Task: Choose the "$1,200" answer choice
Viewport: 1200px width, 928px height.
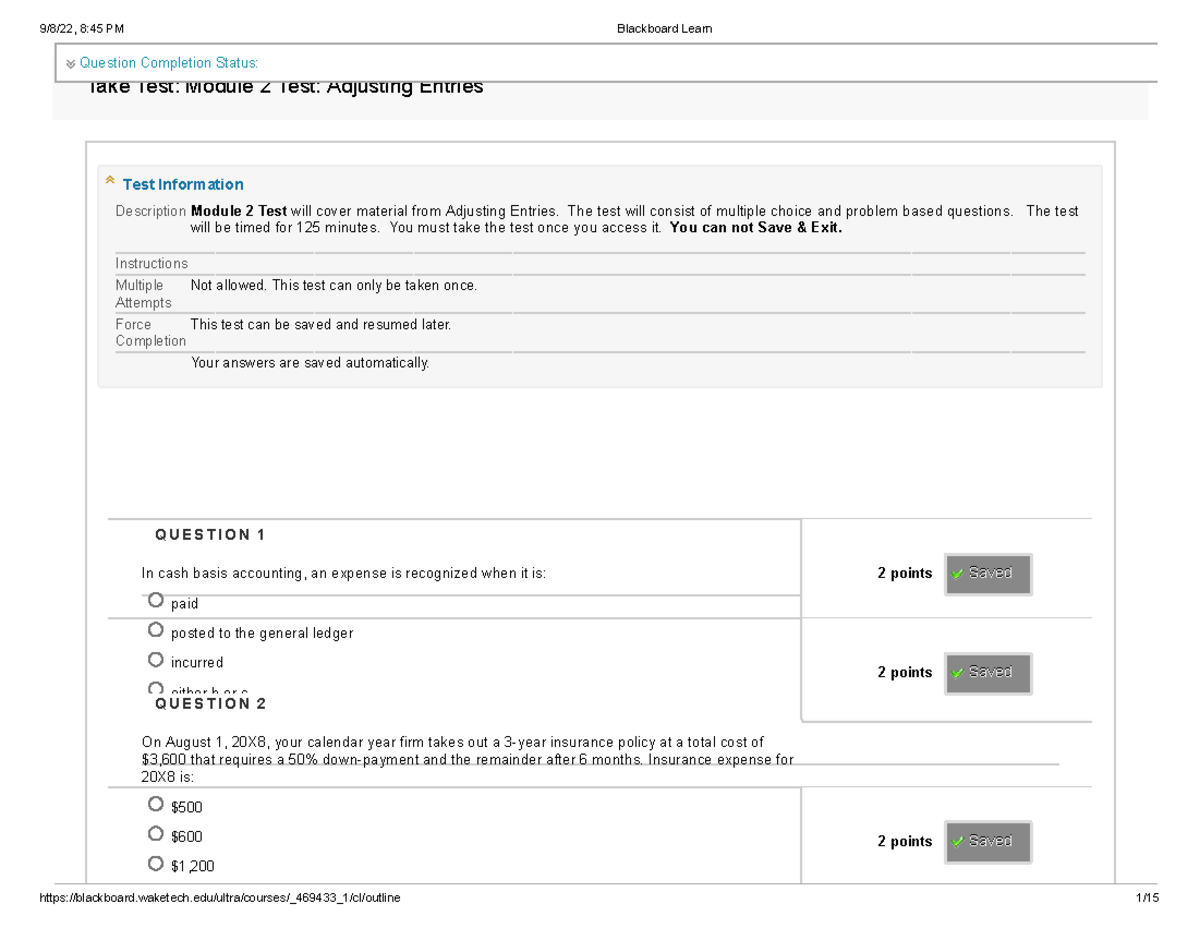Action: [156, 862]
